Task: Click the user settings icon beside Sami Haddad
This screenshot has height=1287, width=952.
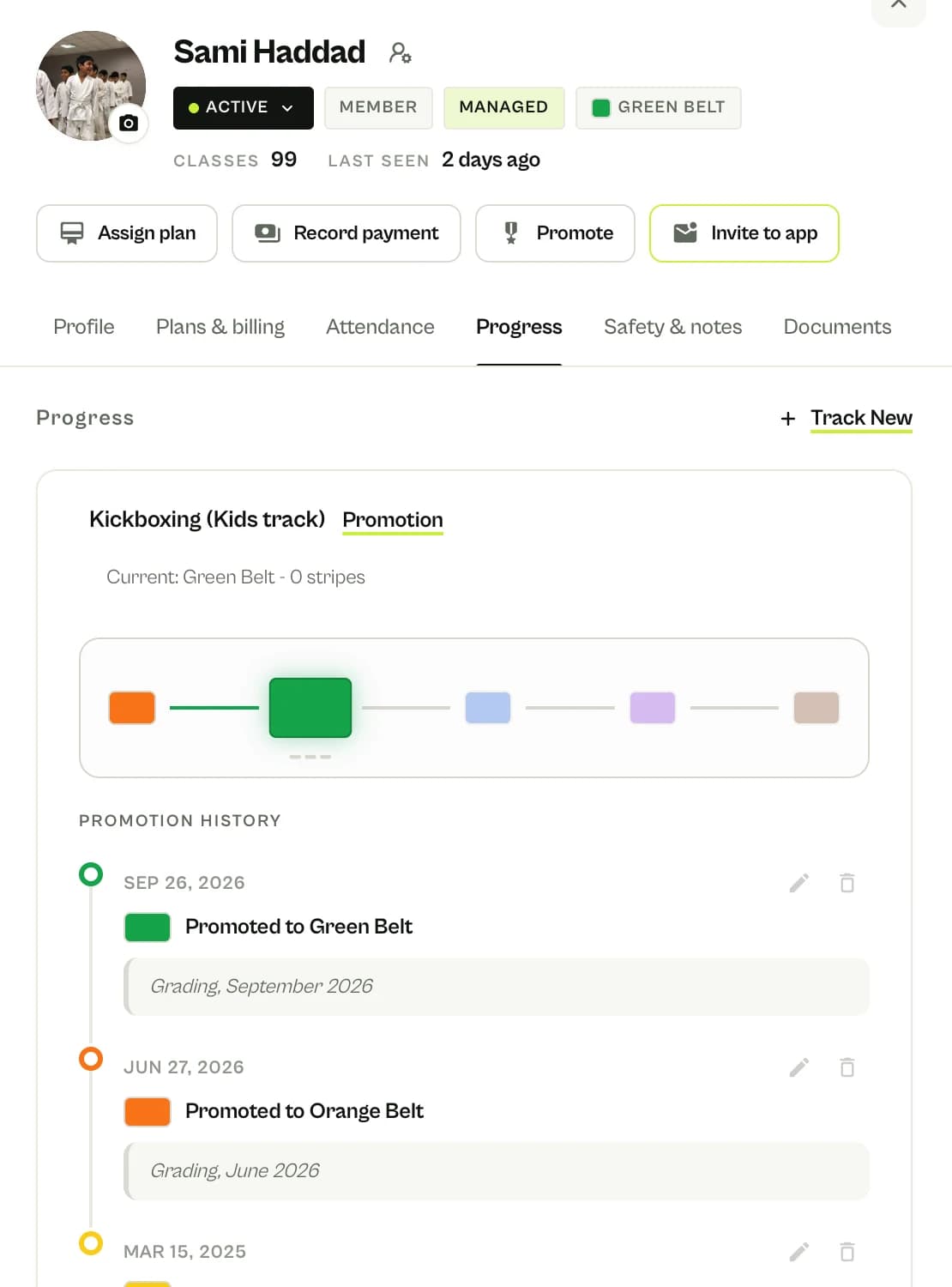Action: 400,52
